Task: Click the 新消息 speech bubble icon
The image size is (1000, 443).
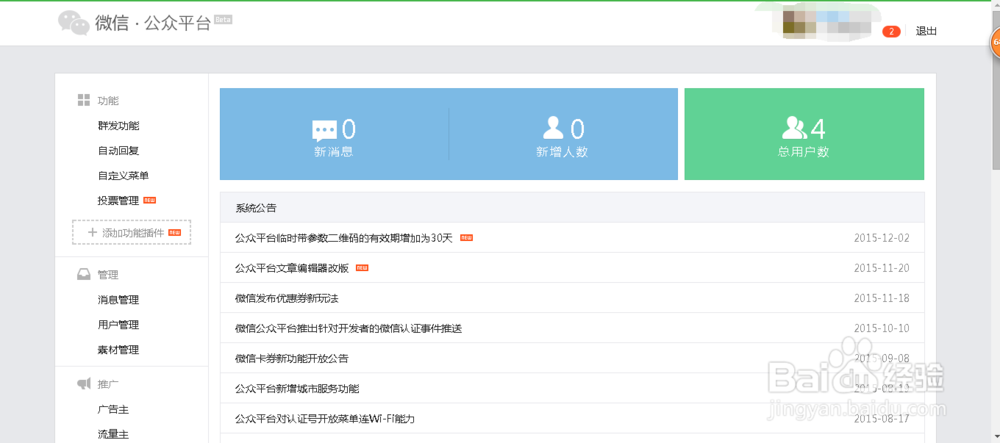Action: coord(324,131)
